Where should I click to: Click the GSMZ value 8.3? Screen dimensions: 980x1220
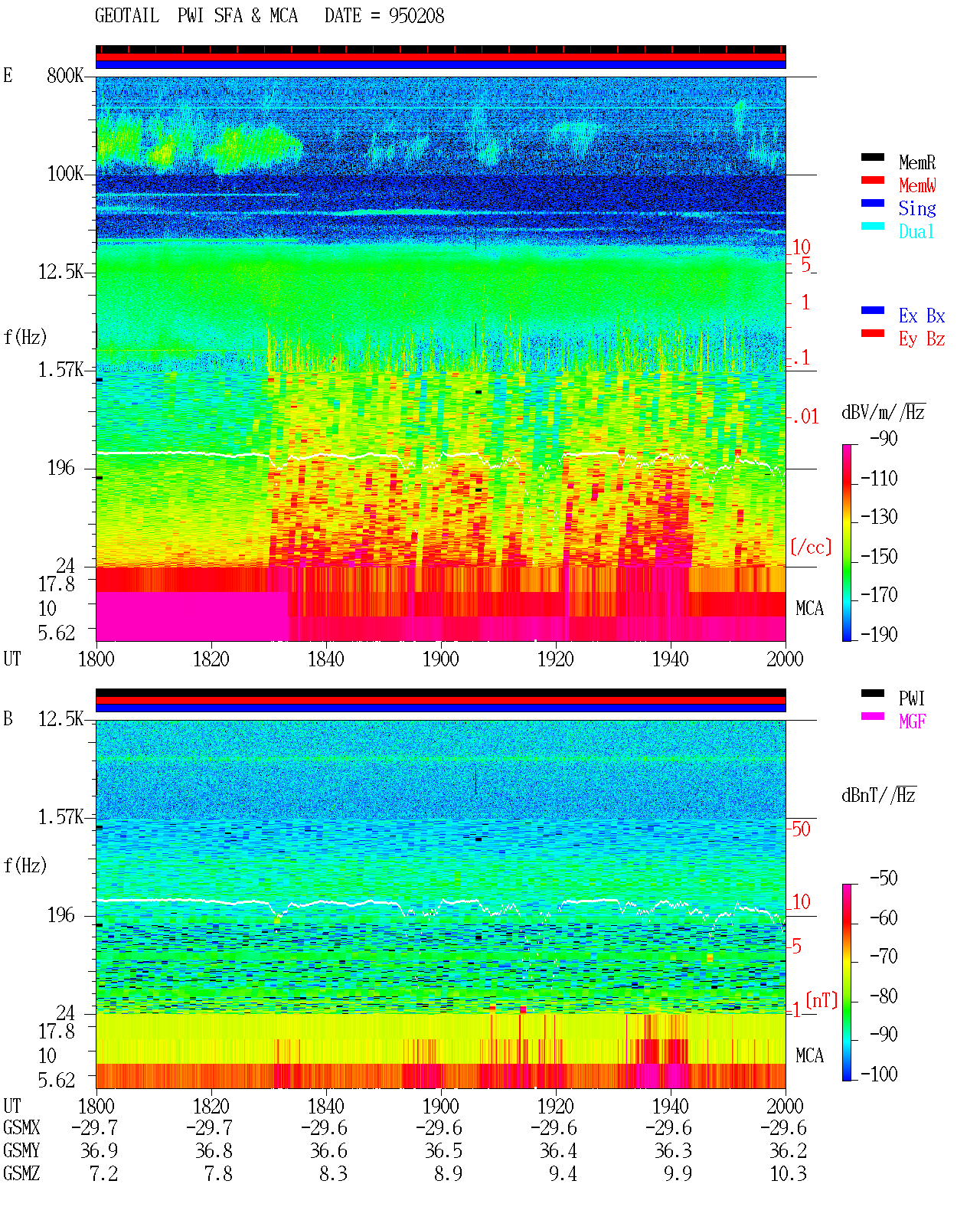pyautogui.click(x=334, y=1173)
